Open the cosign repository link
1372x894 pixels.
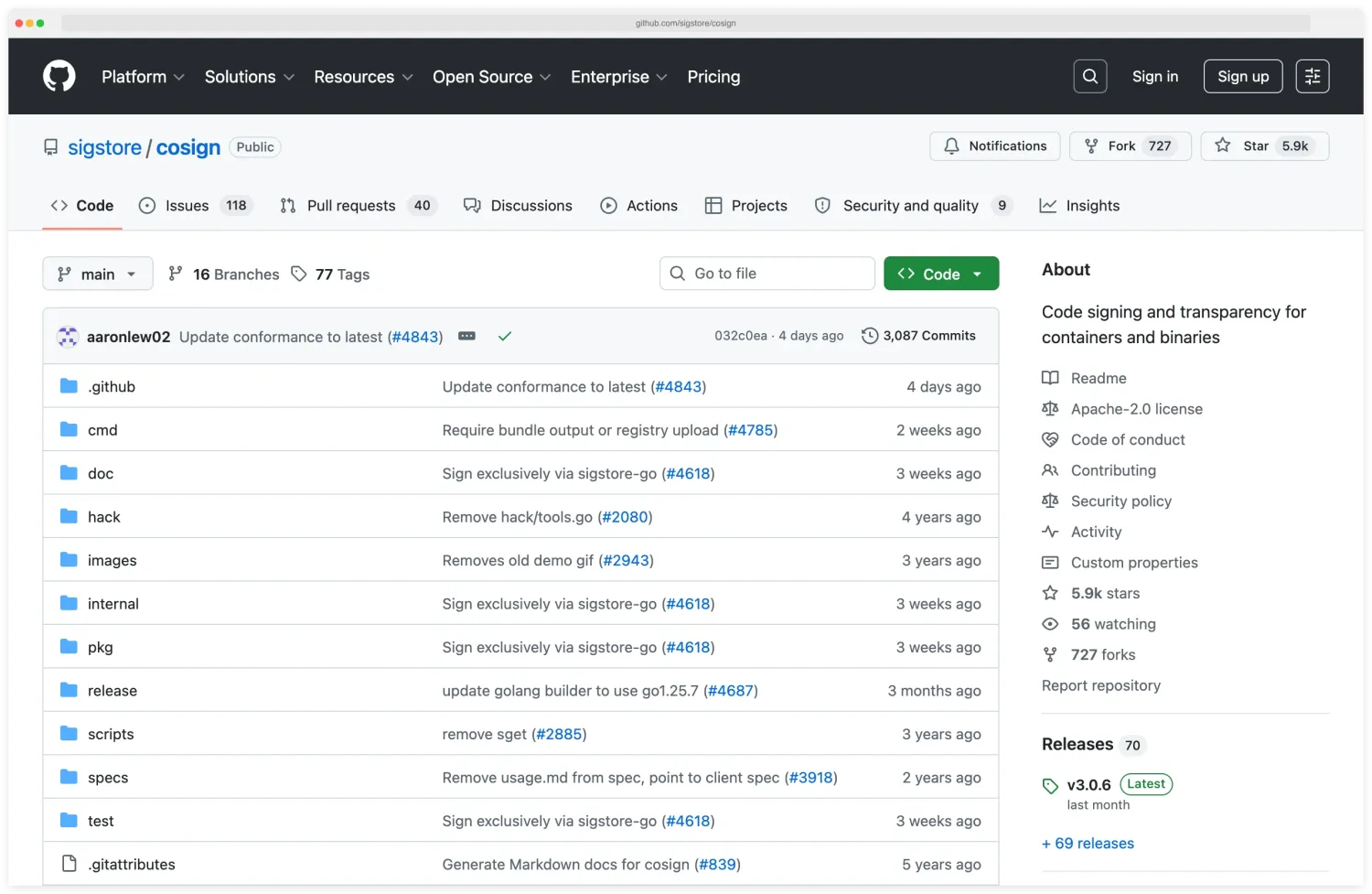188,147
